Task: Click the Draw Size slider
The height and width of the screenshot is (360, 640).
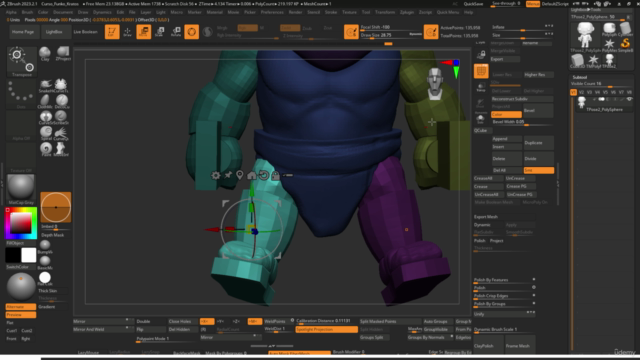Action: click(x=392, y=36)
